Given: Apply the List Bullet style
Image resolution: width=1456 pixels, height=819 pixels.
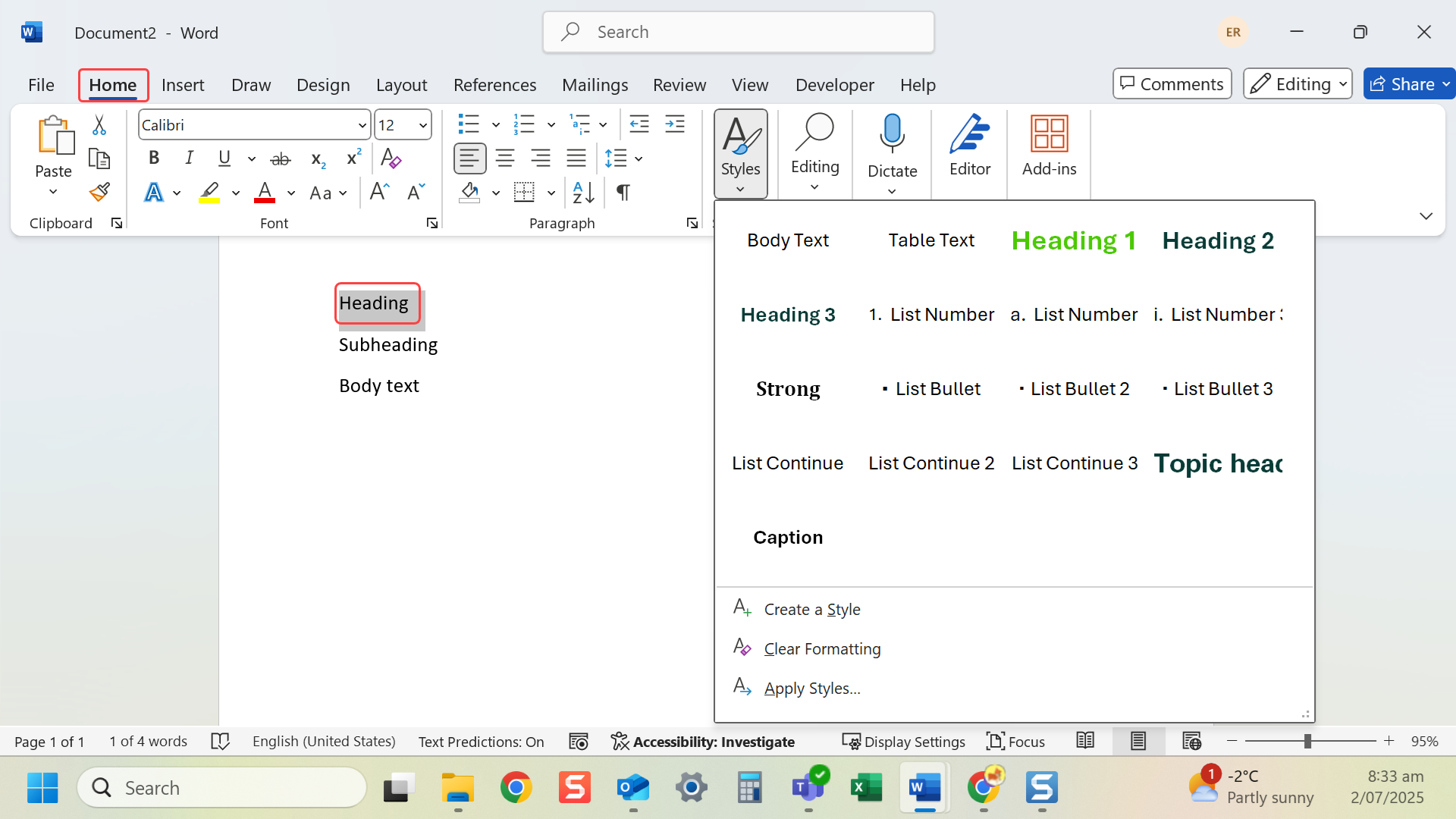Looking at the screenshot, I should [x=931, y=389].
